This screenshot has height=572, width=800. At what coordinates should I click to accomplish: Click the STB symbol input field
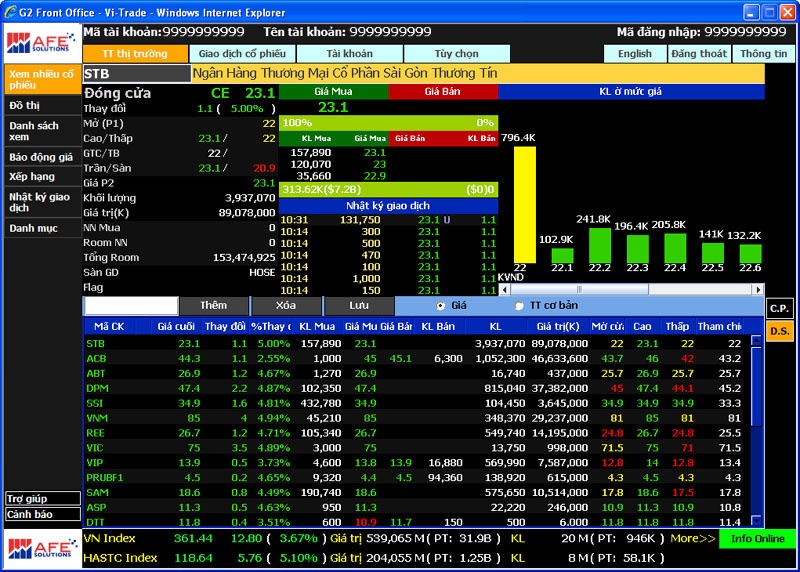click(136, 73)
